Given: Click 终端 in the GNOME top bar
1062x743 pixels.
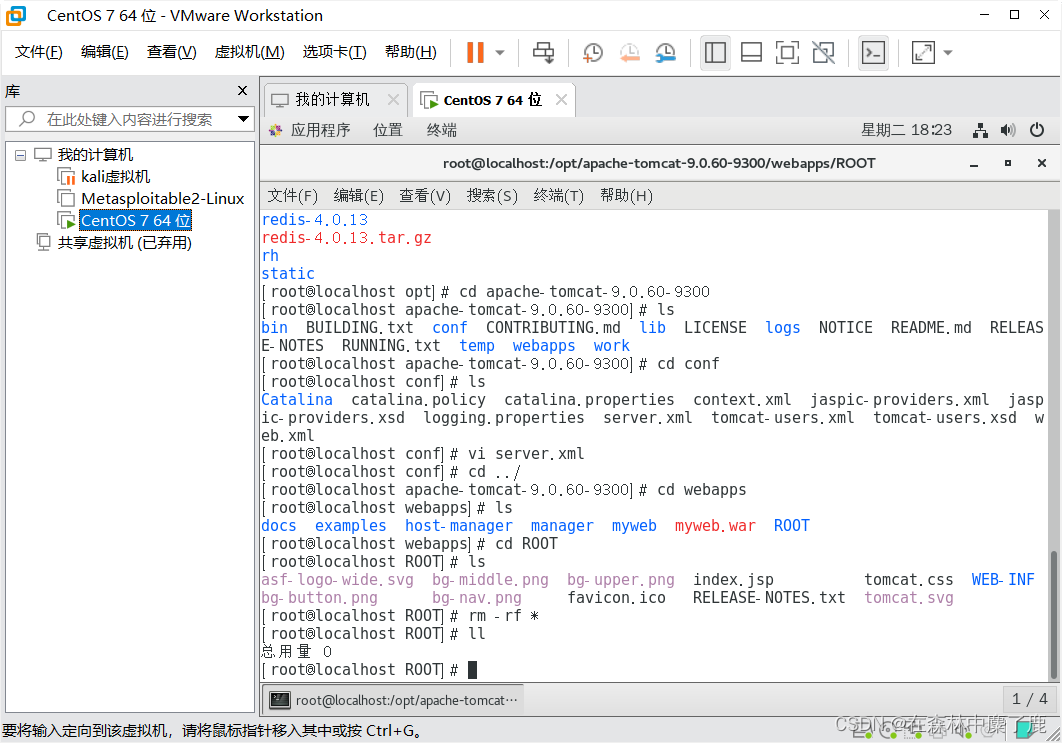Looking at the screenshot, I should (442, 130).
